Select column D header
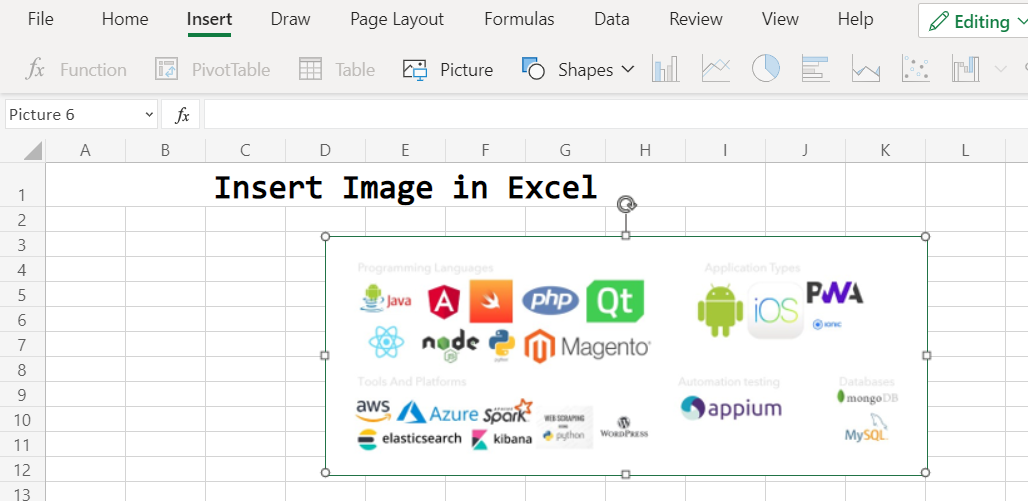 click(x=325, y=151)
